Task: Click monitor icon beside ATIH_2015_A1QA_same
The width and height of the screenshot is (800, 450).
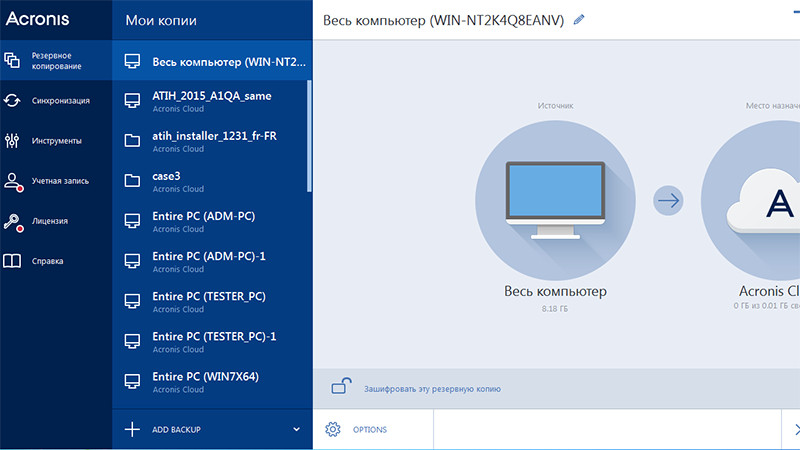Action: (x=132, y=101)
